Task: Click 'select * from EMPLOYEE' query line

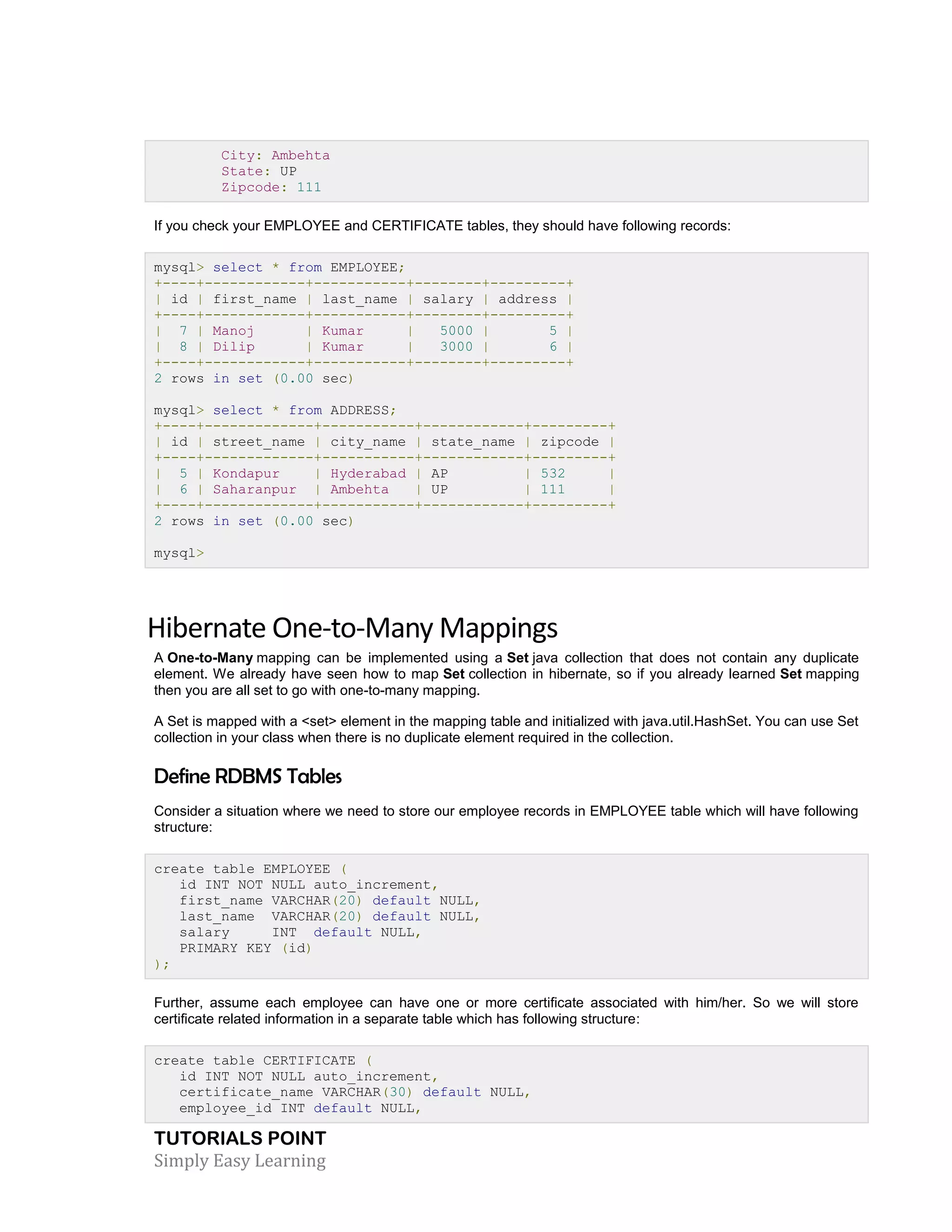Action: pyautogui.click(x=279, y=267)
